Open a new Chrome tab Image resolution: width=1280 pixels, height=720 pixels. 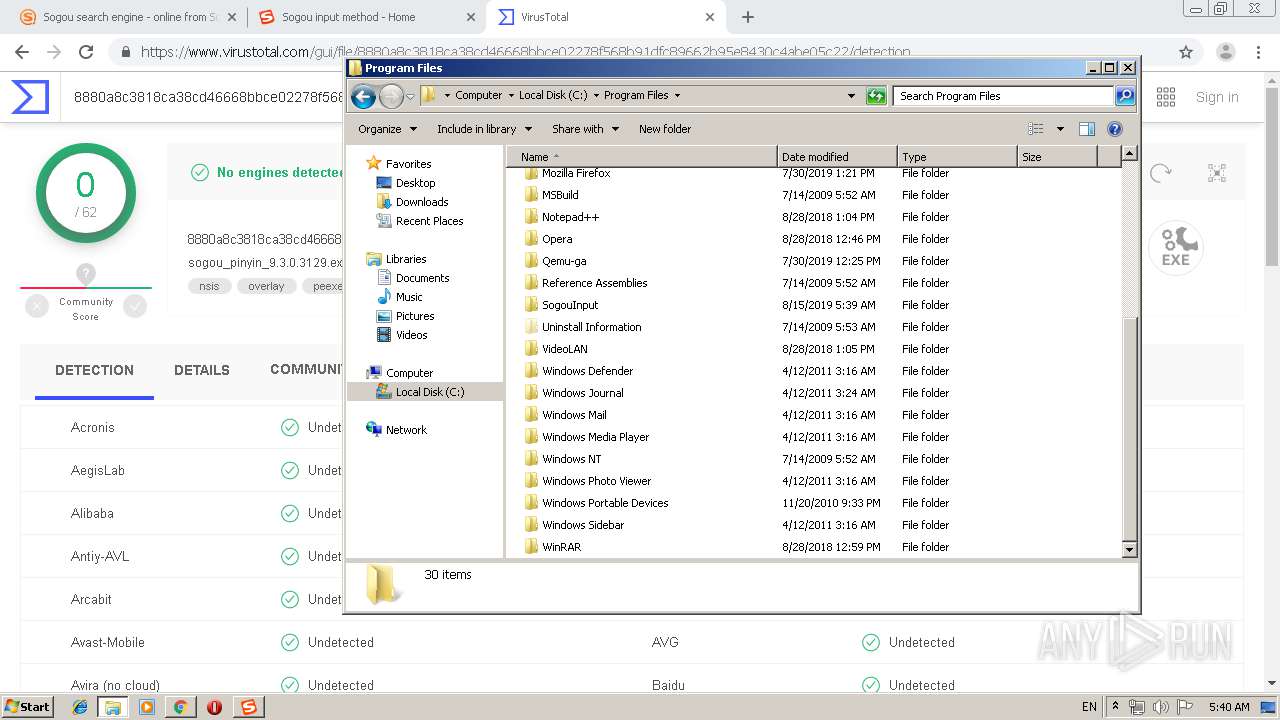tap(747, 17)
